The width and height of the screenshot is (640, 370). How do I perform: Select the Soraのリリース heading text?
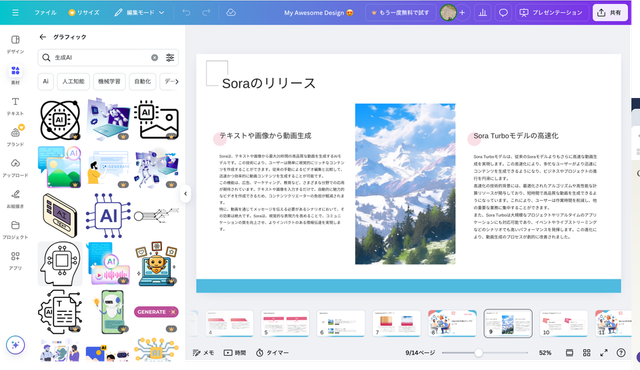coord(269,83)
